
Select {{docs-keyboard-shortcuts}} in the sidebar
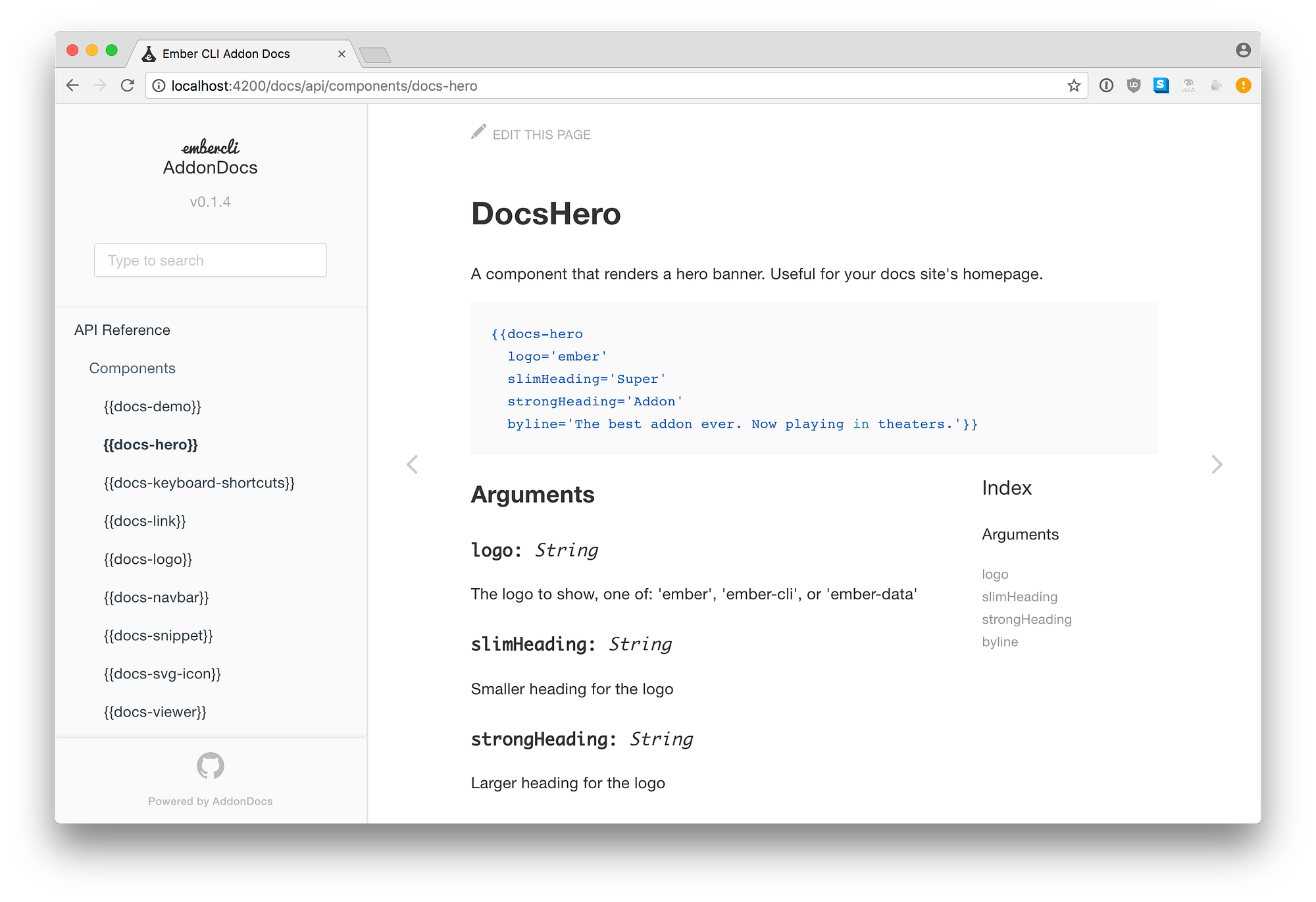pyautogui.click(x=199, y=482)
